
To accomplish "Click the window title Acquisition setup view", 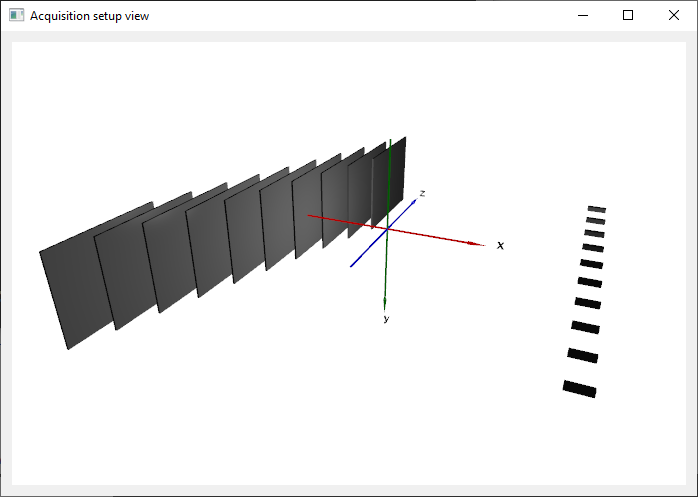I will [x=89, y=16].
